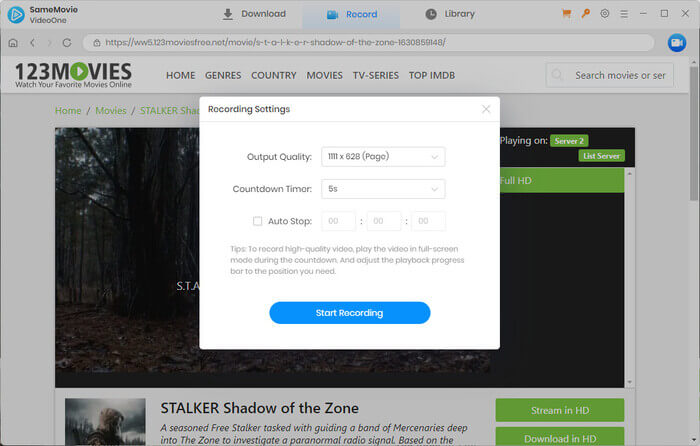Open COUNTRY in 123Movies menu

pos(274,75)
